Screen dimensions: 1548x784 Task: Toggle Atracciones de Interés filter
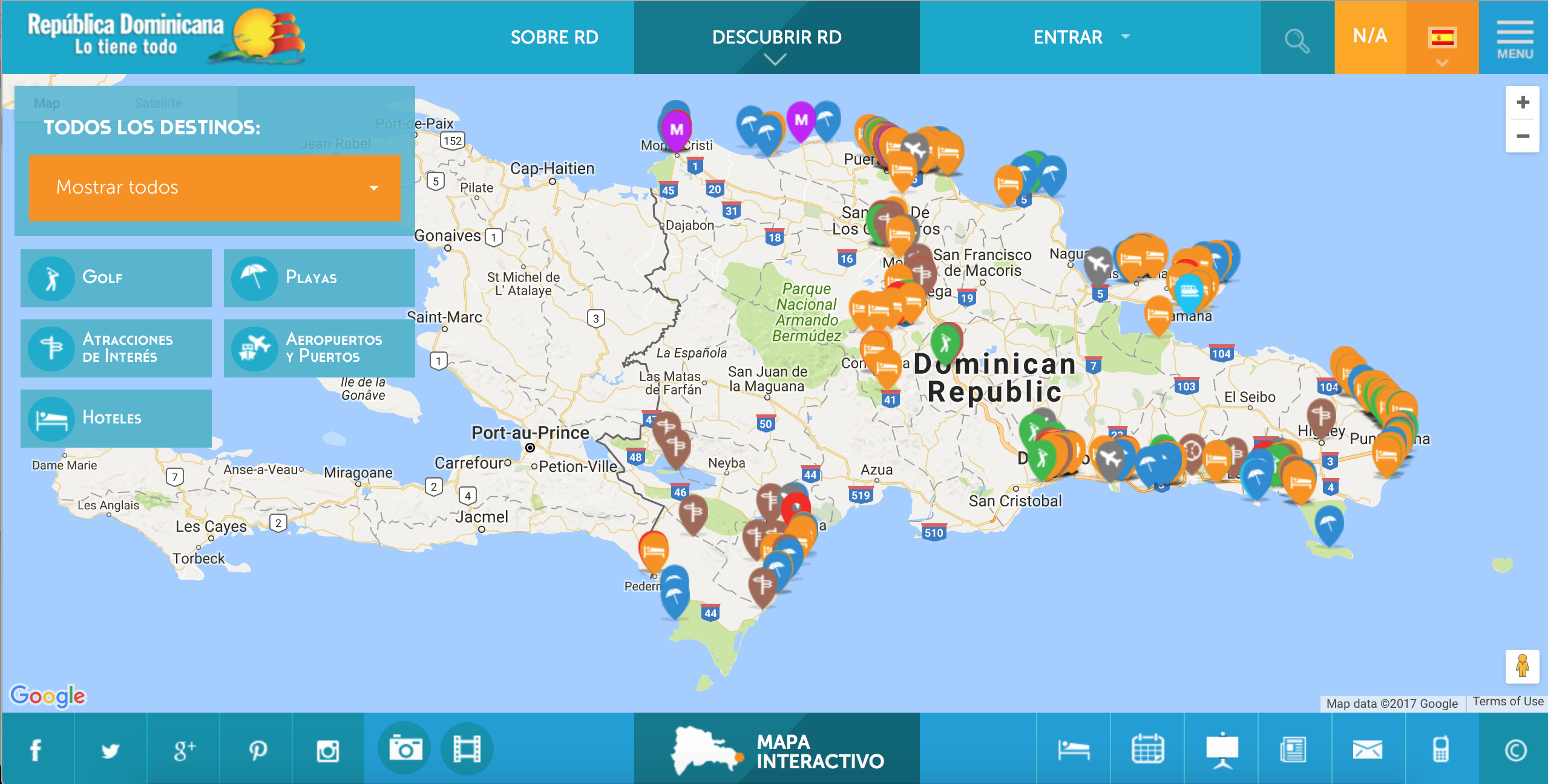[116, 348]
